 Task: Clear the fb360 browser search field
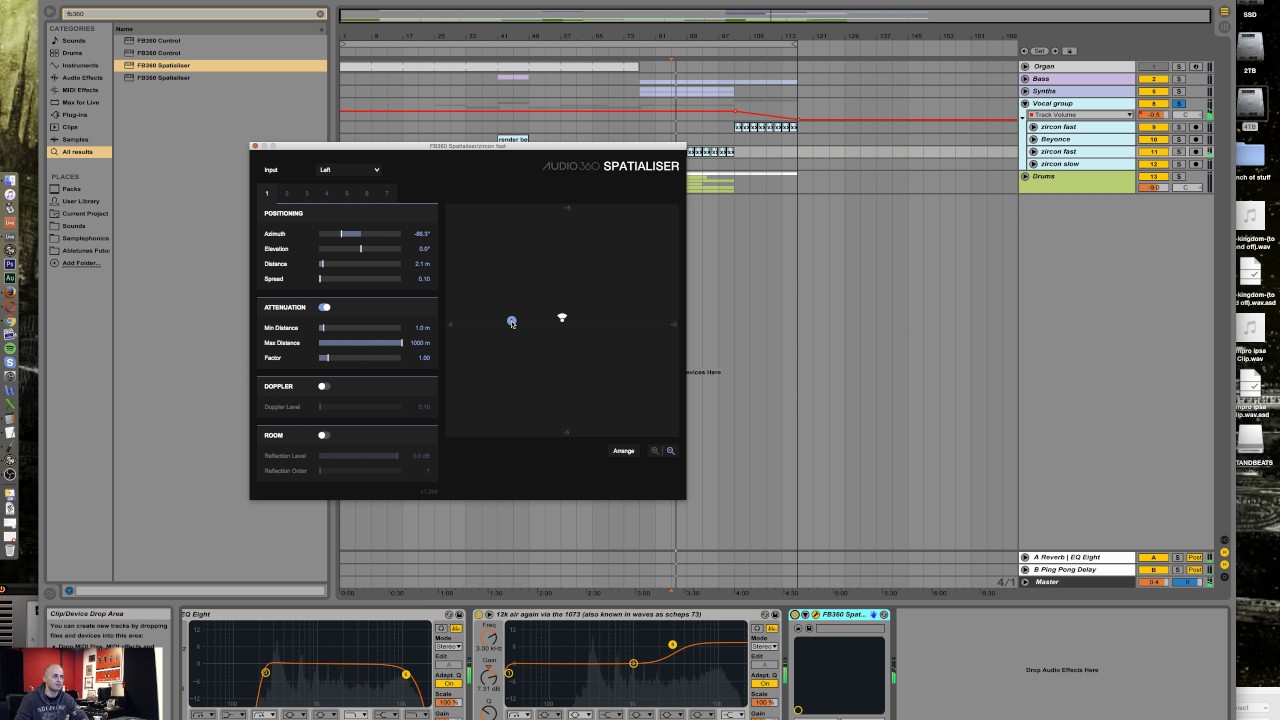[320, 14]
